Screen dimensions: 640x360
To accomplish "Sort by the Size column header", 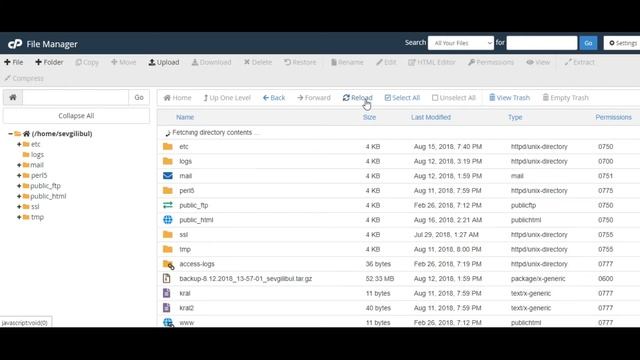I will tap(369, 117).
